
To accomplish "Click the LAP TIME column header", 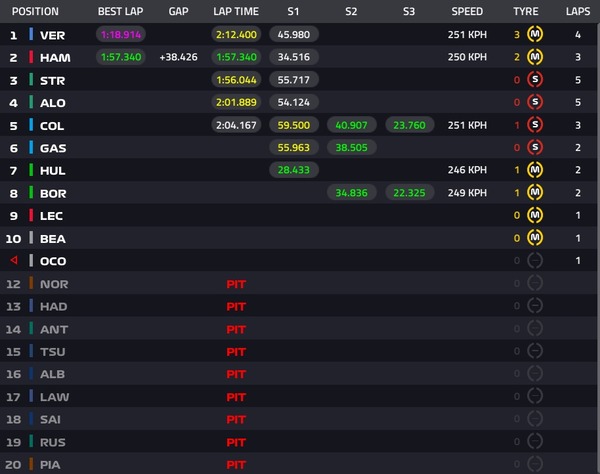I will (x=235, y=12).
